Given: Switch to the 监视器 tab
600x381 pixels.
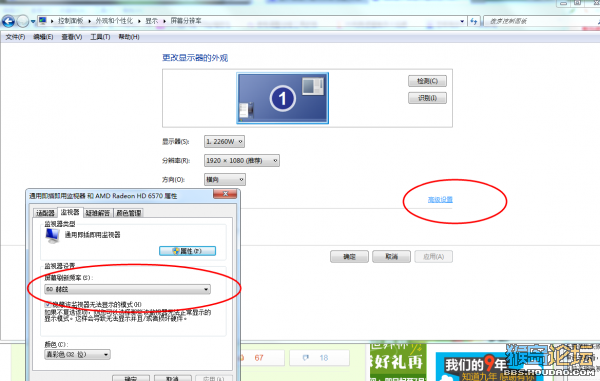Looking at the screenshot, I should pyautogui.click(x=70, y=212).
